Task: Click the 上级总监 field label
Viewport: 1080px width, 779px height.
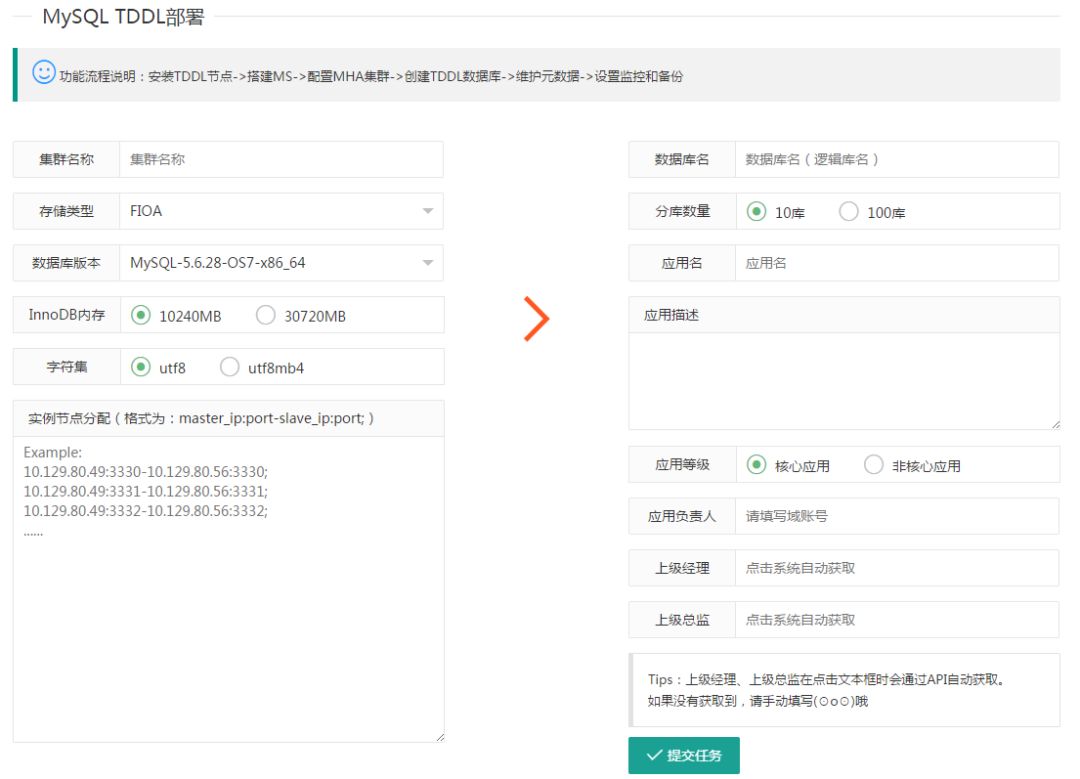Action: 682,620
